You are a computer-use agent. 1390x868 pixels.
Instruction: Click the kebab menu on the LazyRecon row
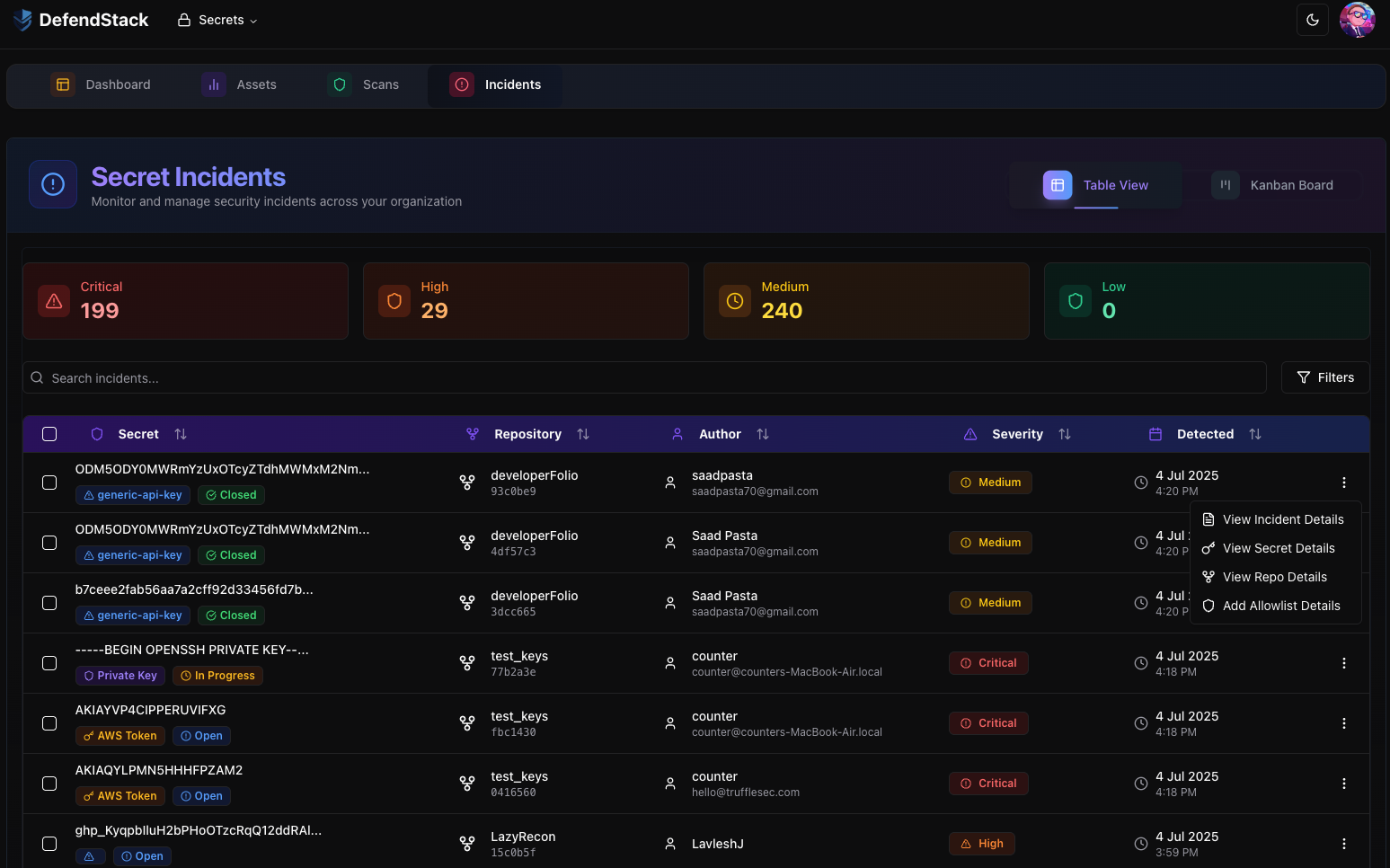click(x=1344, y=844)
